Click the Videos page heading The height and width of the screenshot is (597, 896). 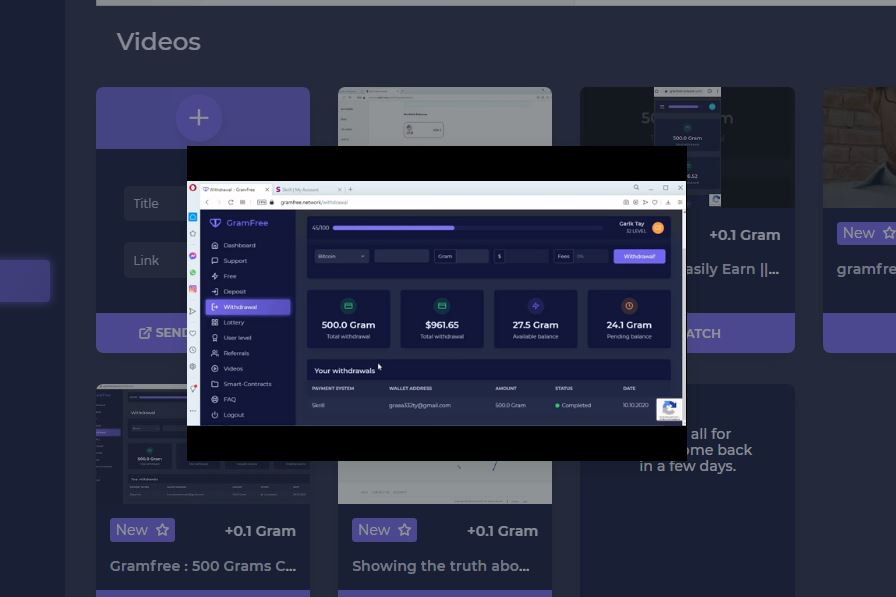[x=159, y=42]
